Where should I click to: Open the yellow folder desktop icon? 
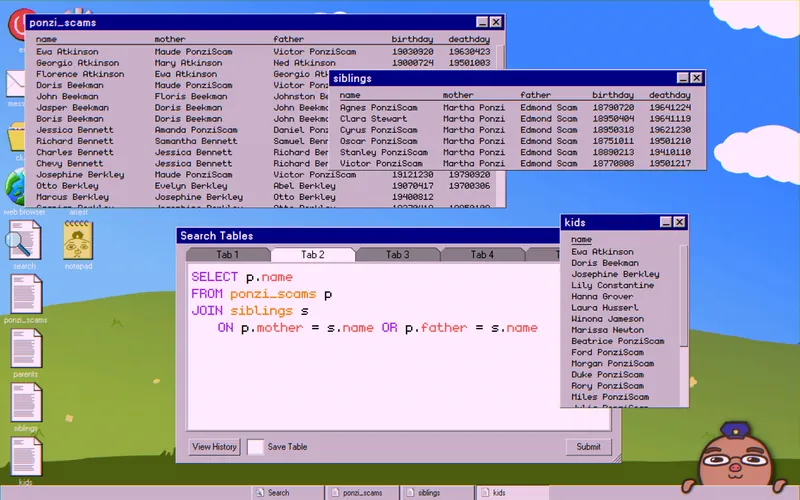(x=16, y=136)
